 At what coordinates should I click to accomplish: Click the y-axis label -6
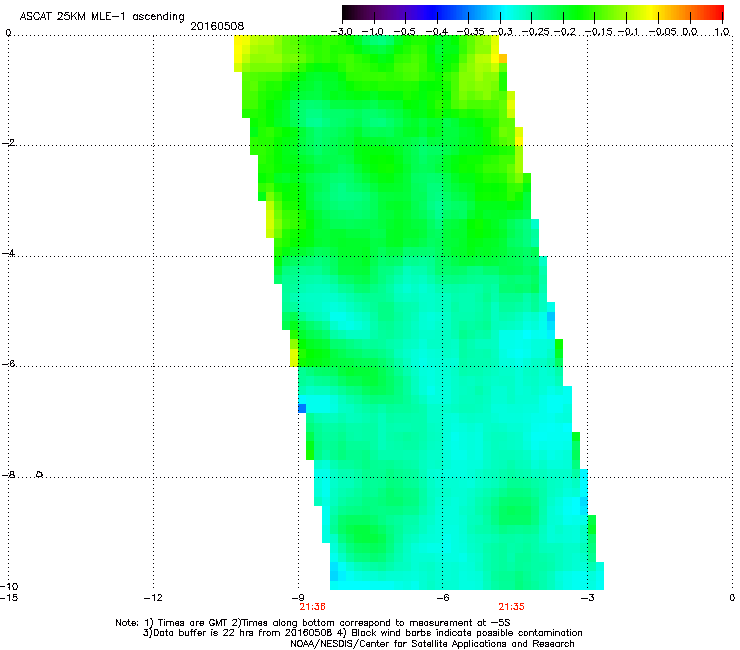click(x=9, y=364)
